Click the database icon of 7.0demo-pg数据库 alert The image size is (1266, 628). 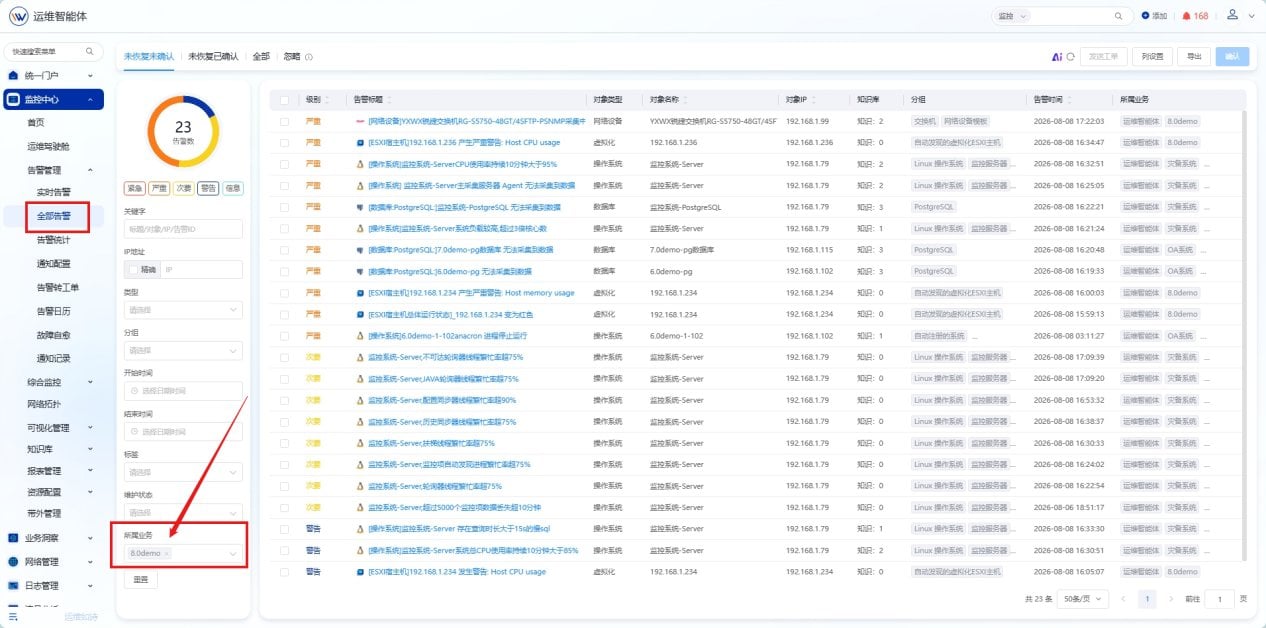pos(360,250)
